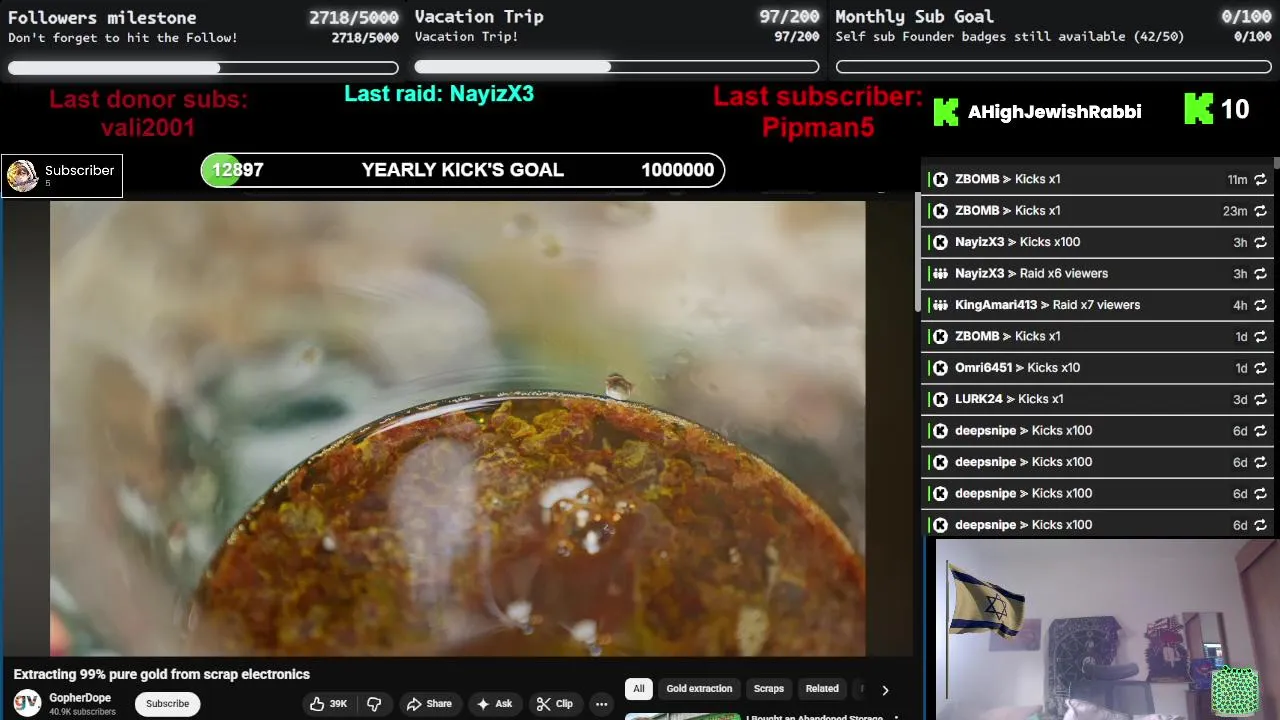Click the '4h' timestamp on KingAmari413's row
The image size is (1280, 720).
(1240, 305)
